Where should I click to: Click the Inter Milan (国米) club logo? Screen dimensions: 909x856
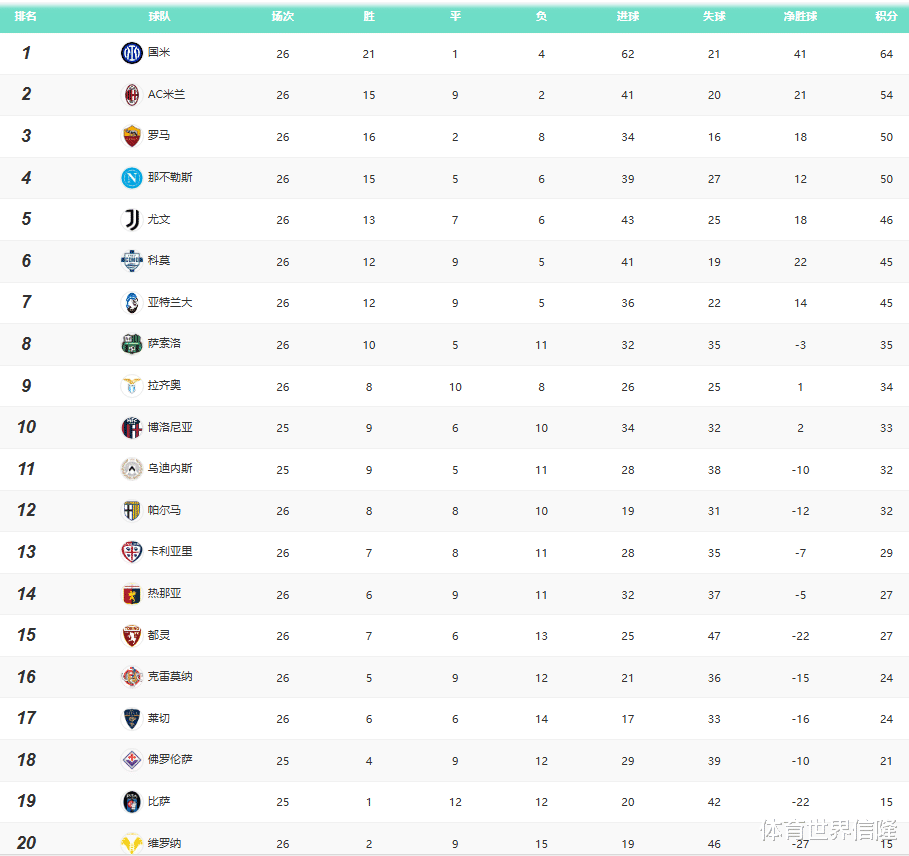[x=131, y=53]
